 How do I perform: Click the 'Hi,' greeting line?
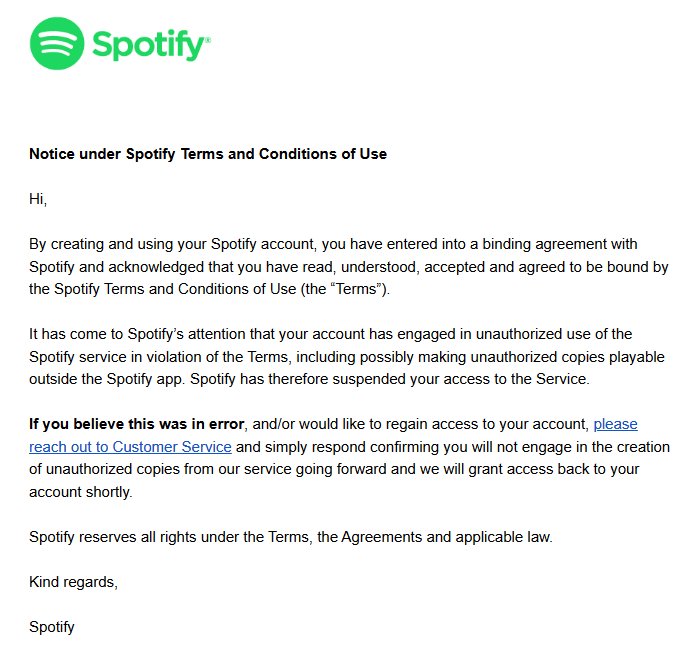coord(38,199)
